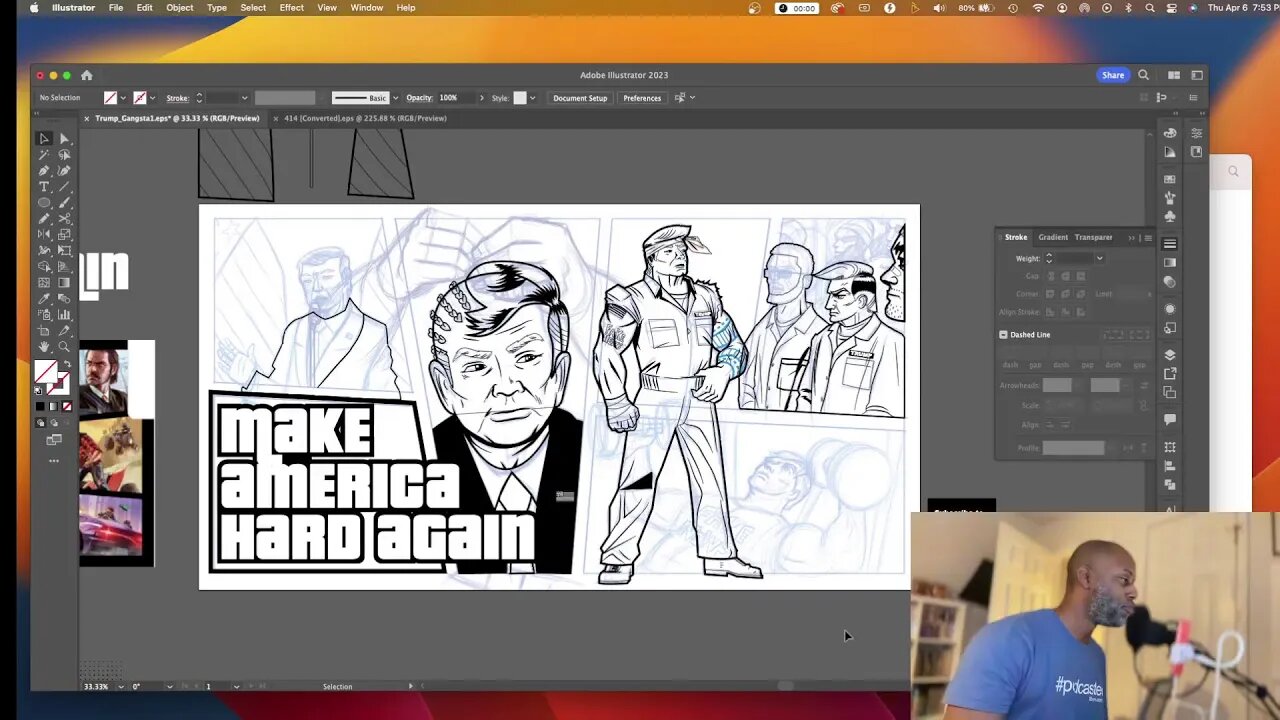The image size is (1280, 720).
Task: Select the Eyedropper tool
Action: [44, 299]
